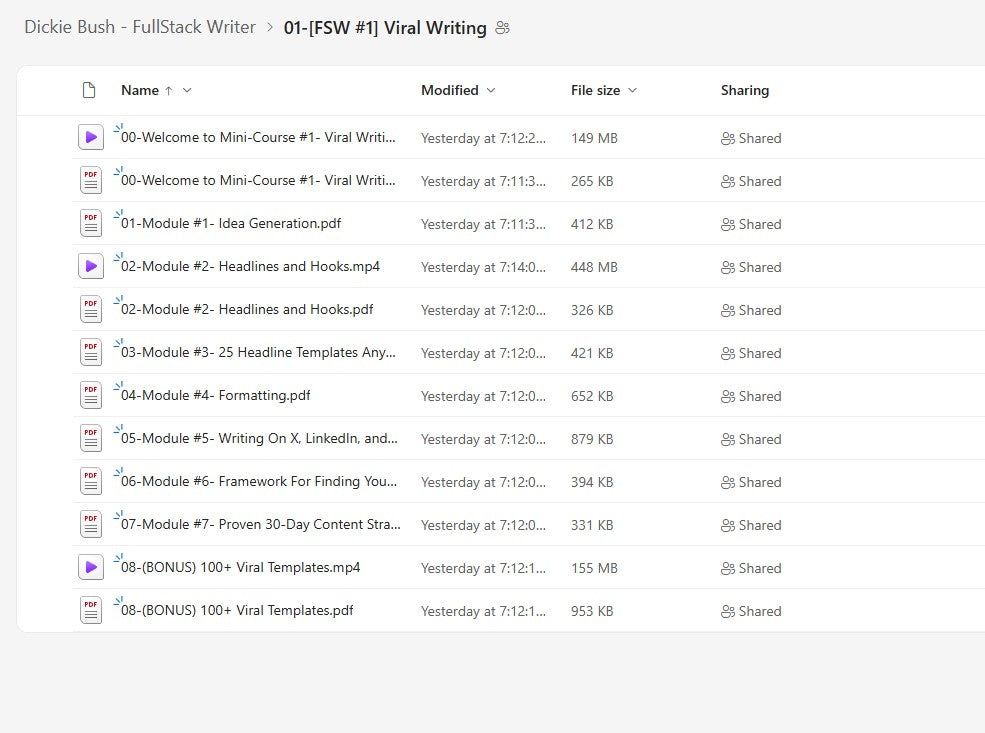
Task: Click the sharing people icon in 652 KB row
Action: pos(727,396)
